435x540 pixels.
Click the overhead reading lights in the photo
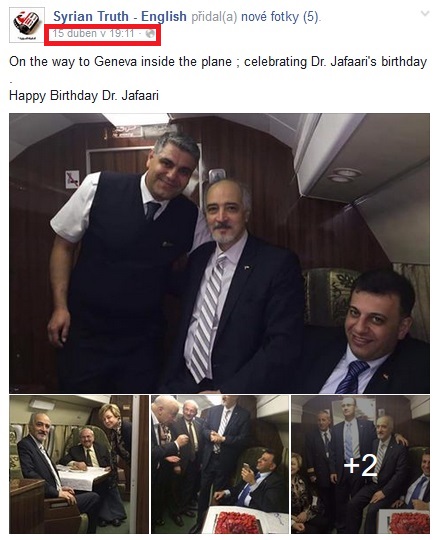pos(344,175)
